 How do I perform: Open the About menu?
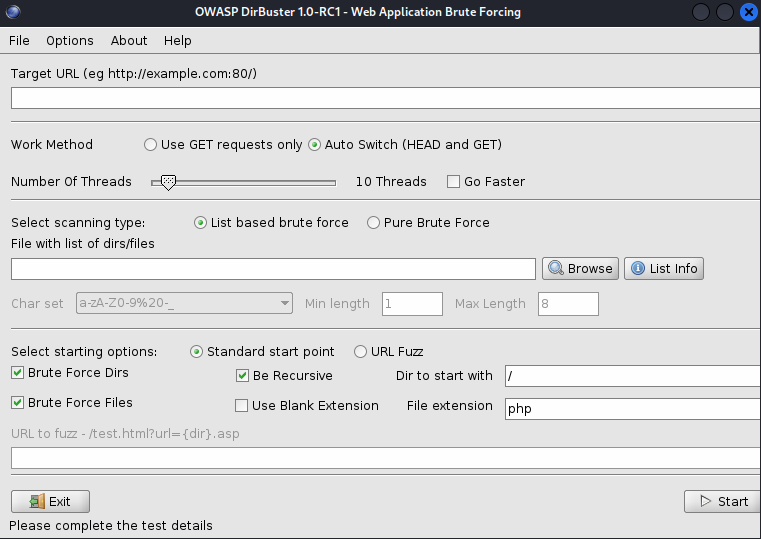point(129,41)
